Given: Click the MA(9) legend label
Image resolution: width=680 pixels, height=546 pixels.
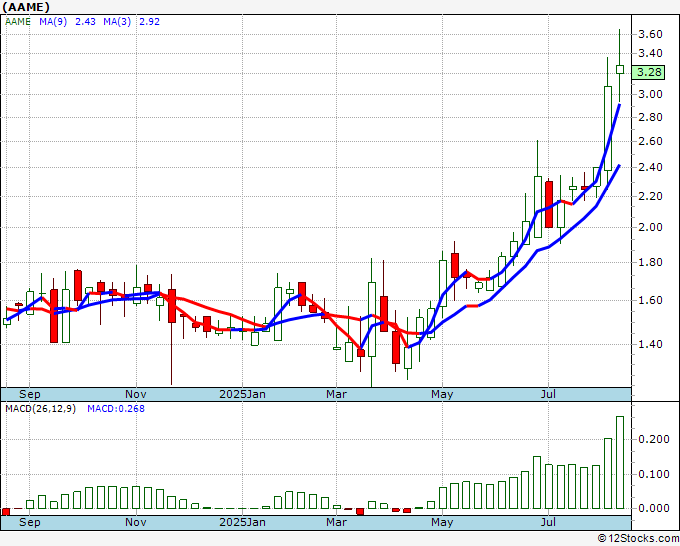Looking at the screenshot, I should tap(53, 22).
